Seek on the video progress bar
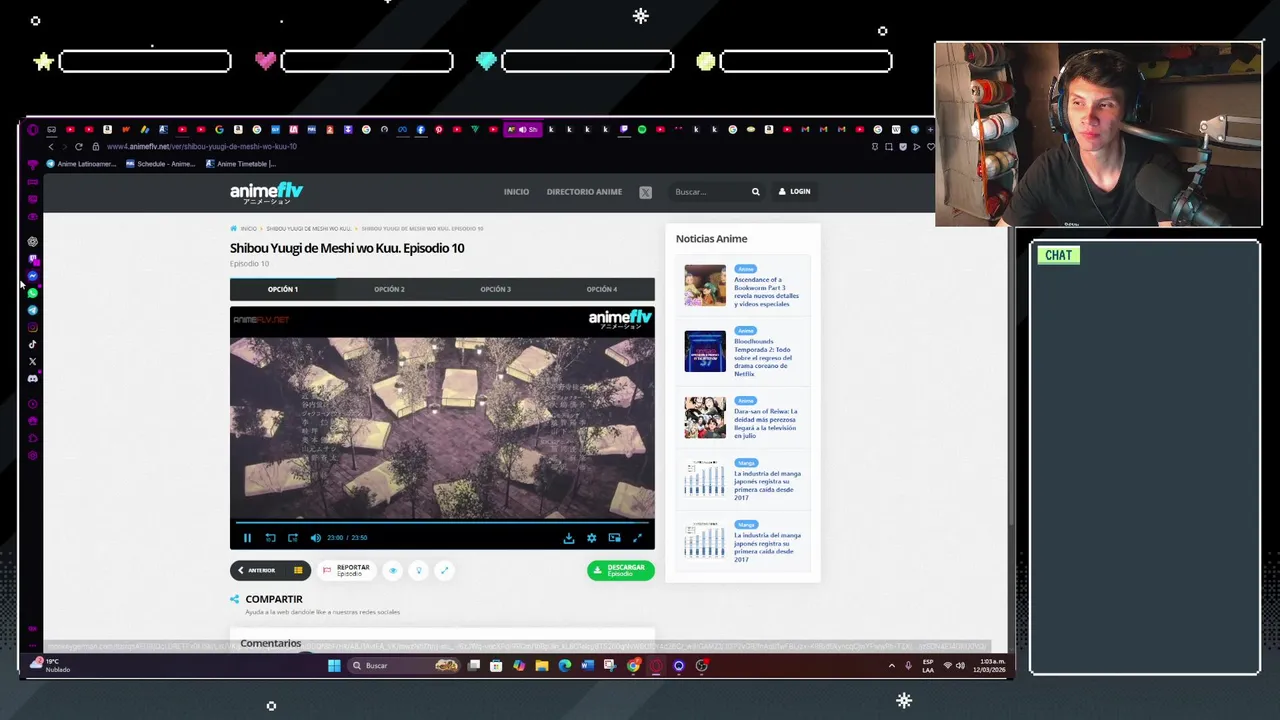This screenshot has height=720, width=1280. pyautogui.click(x=442, y=522)
